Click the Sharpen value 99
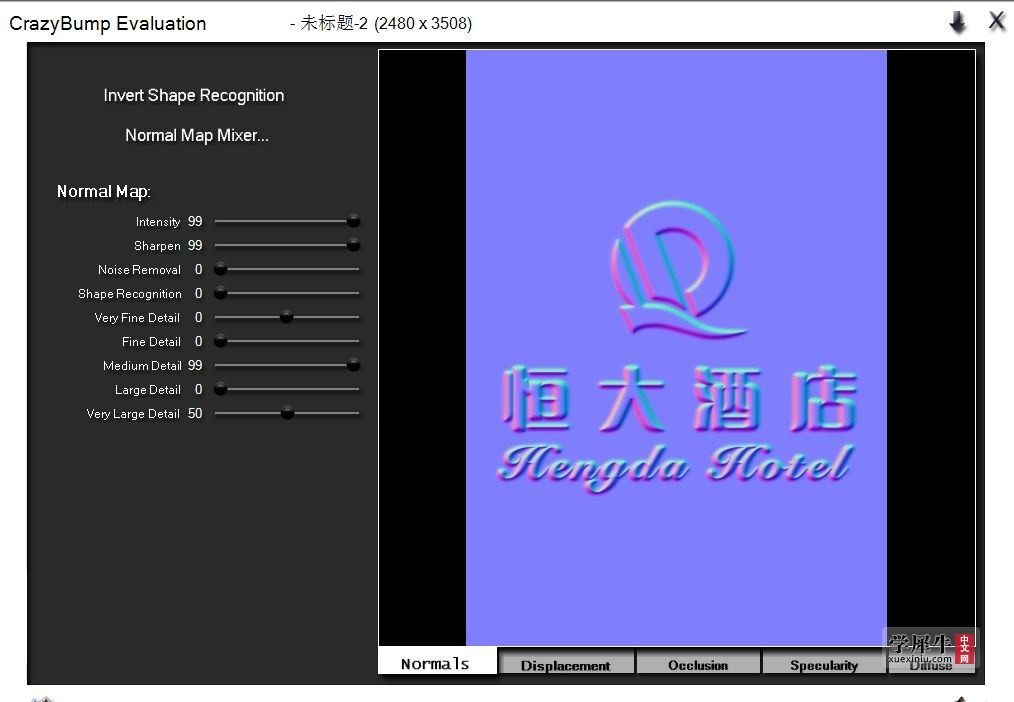The height and width of the screenshot is (702, 1014). pyautogui.click(x=195, y=246)
